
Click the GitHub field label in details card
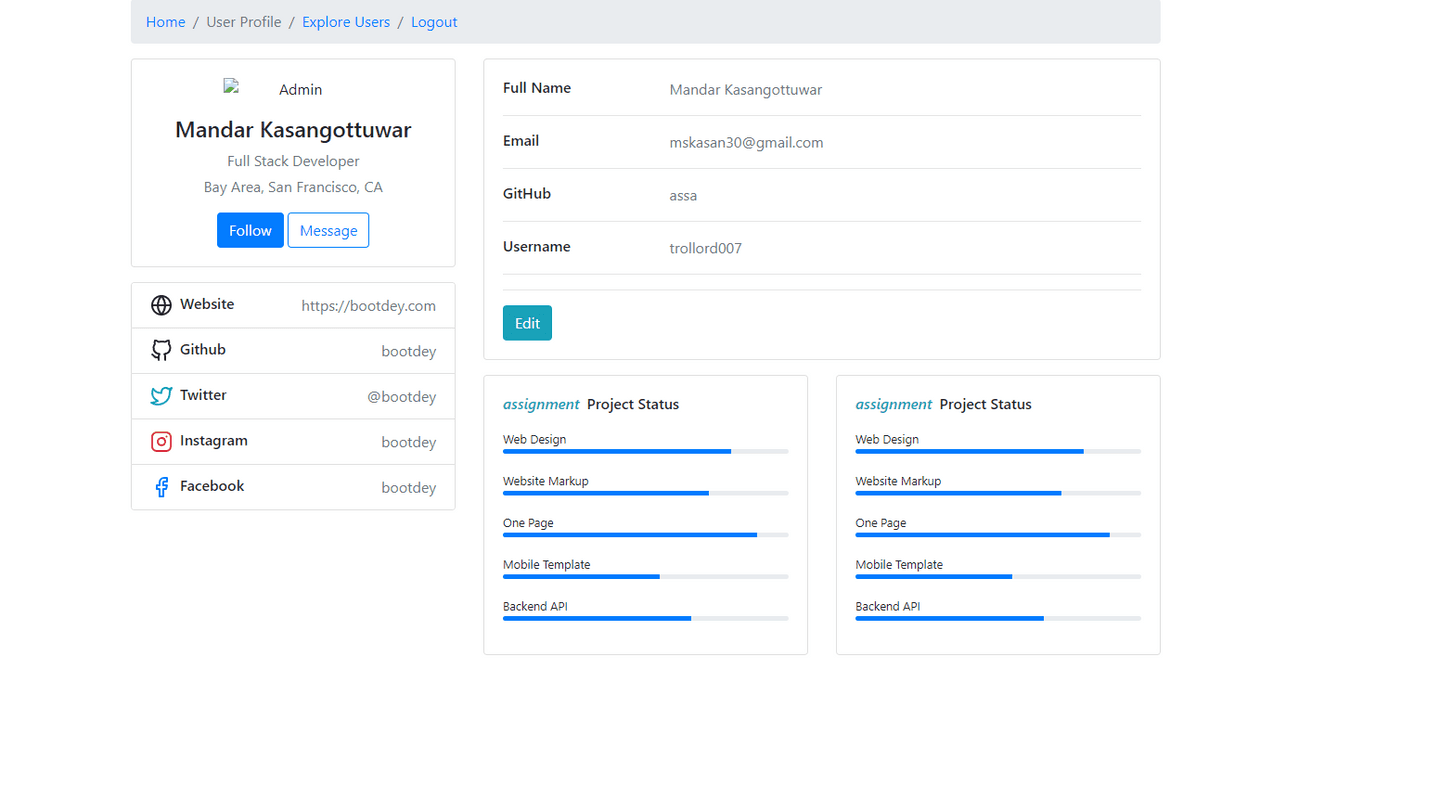(527, 194)
